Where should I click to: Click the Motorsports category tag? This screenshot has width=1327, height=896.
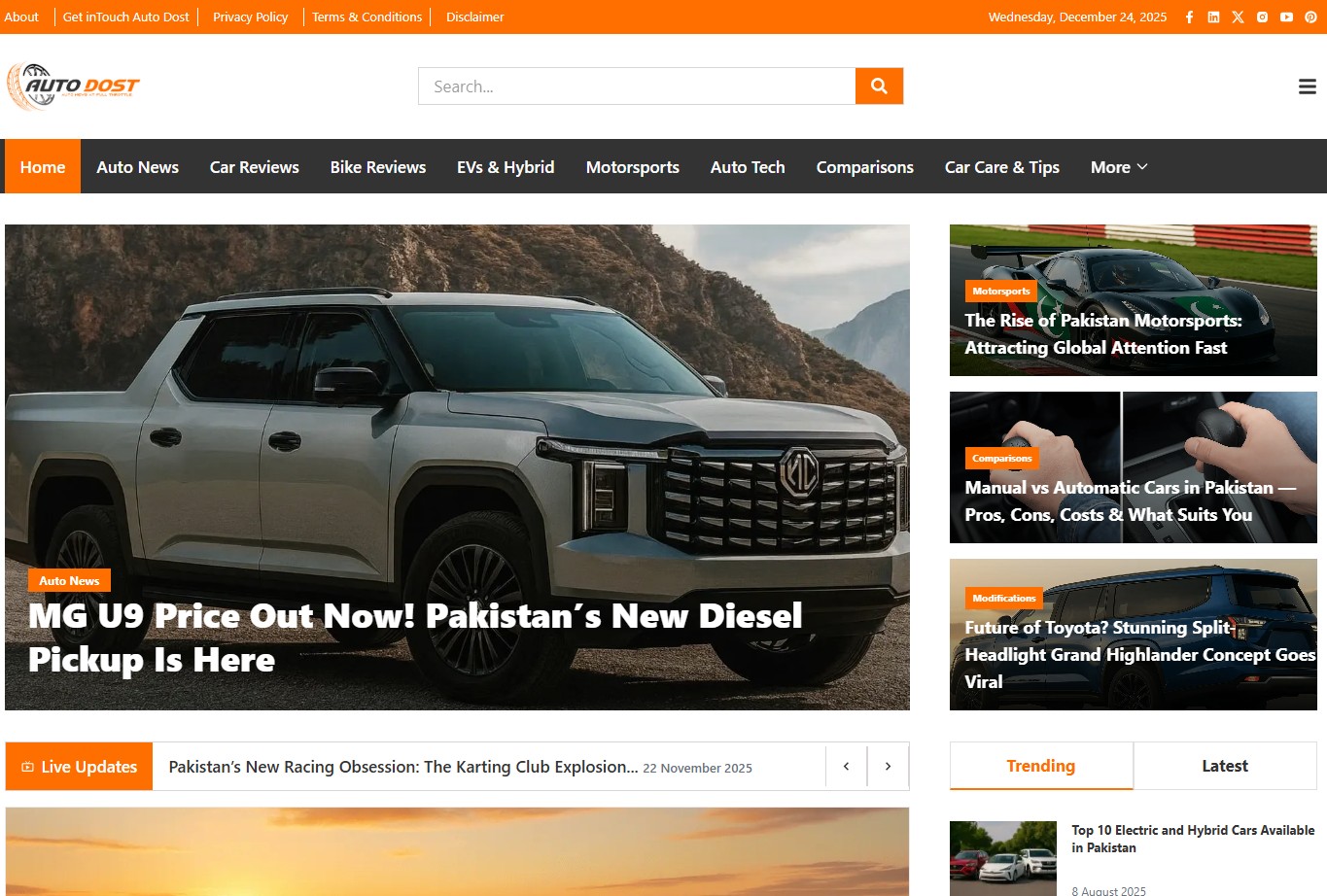click(1001, 291)
